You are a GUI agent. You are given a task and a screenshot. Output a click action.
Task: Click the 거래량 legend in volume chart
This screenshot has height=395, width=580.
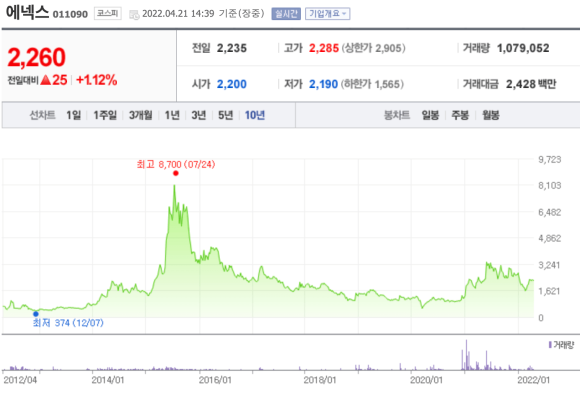click(x=561, y=345)
